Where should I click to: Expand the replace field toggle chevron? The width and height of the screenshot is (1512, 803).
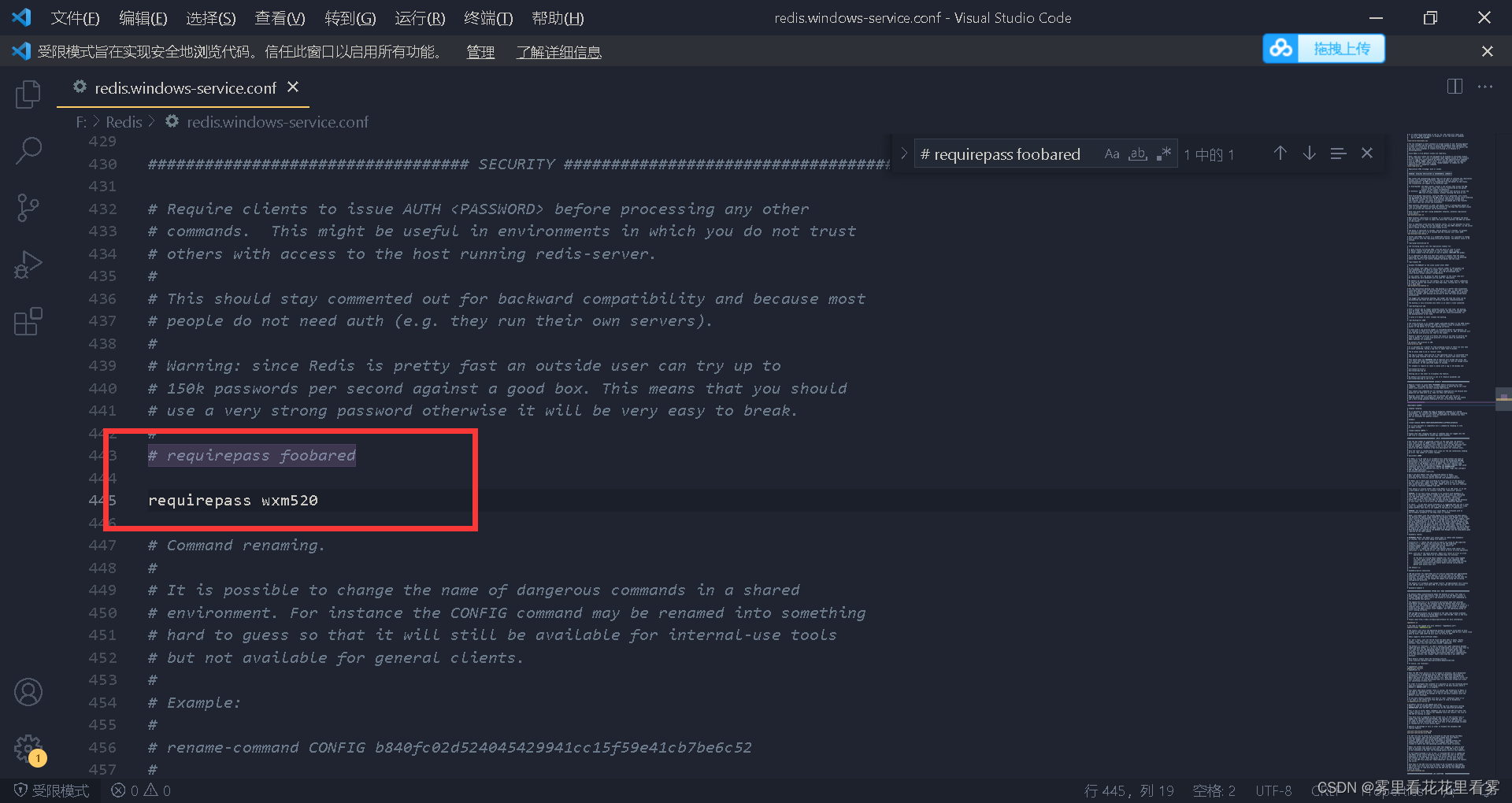coord(904,154)
